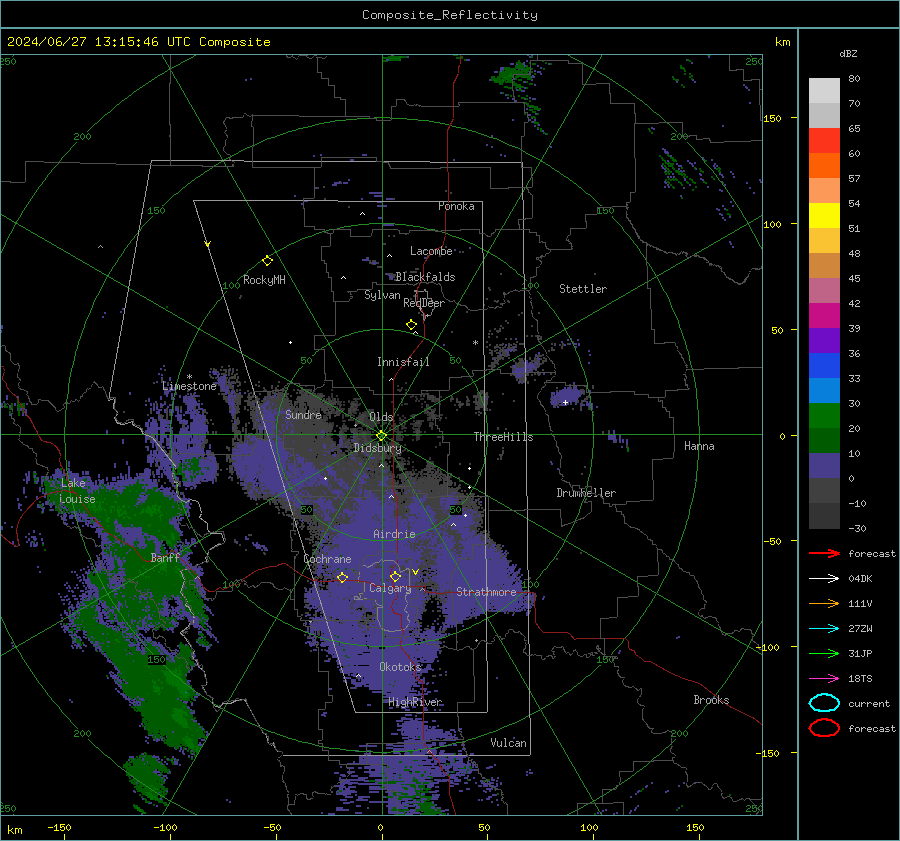This screenshot has height=841, width=900.
Task: Click the Drumheller city label
Action: tap(586, 493)
